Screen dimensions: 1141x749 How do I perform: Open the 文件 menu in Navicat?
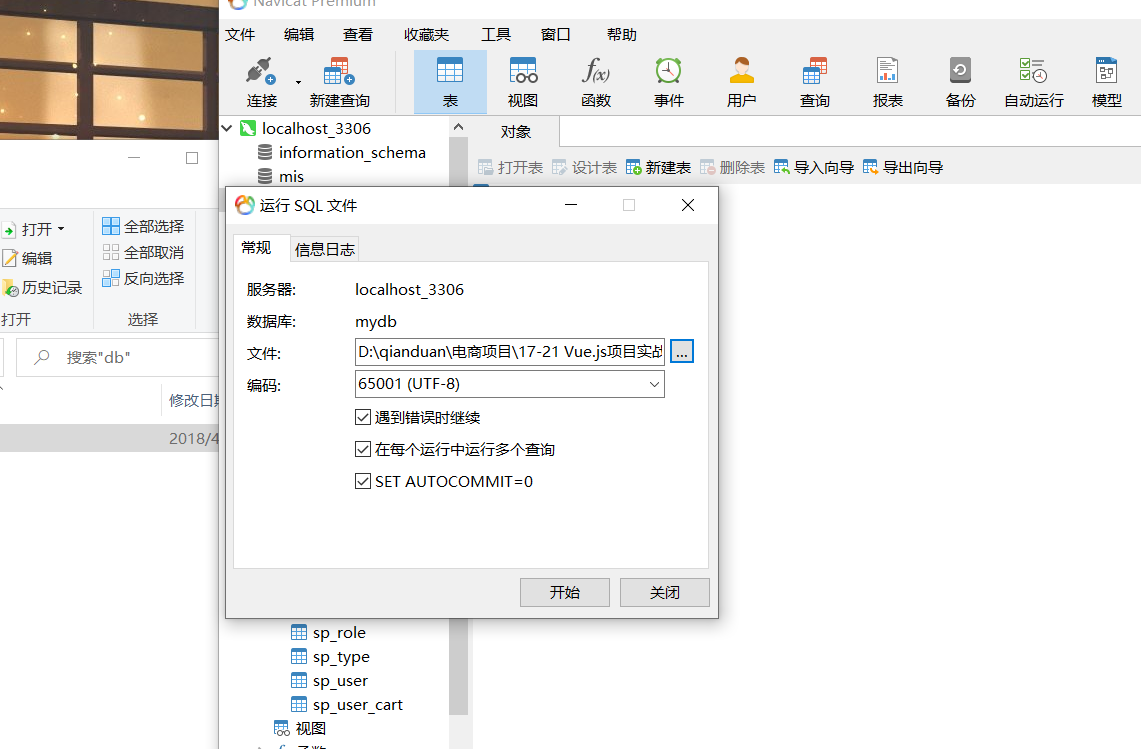[x=240, y=34]
